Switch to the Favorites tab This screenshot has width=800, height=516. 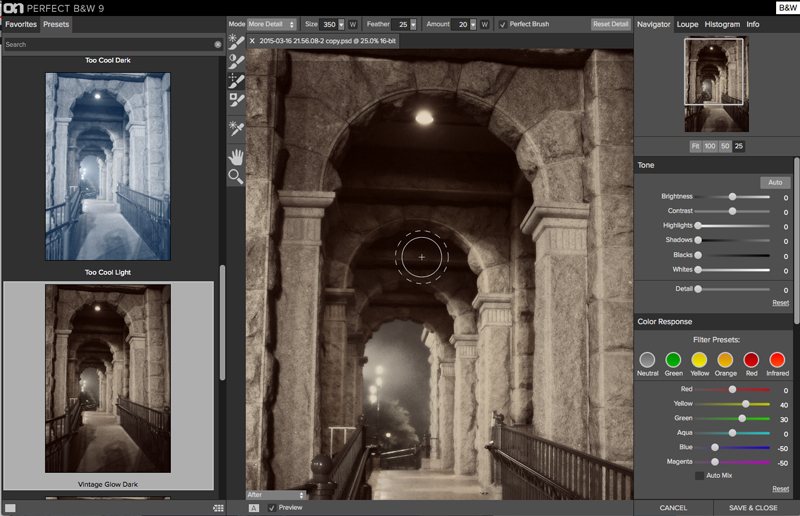(x=21, y=23)
